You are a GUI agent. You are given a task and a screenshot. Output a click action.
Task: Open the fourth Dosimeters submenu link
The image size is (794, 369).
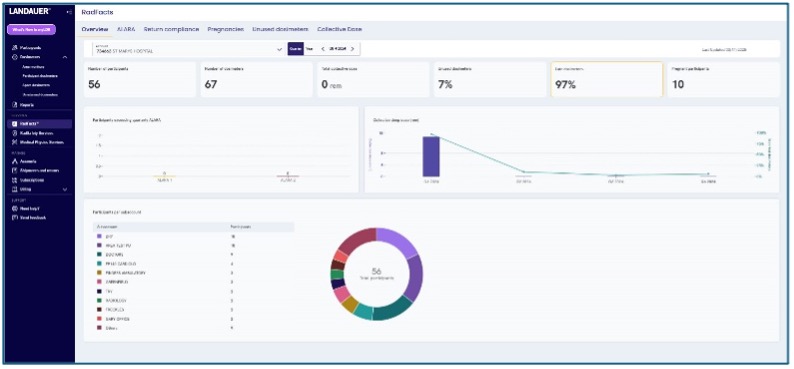coord(40,95)
